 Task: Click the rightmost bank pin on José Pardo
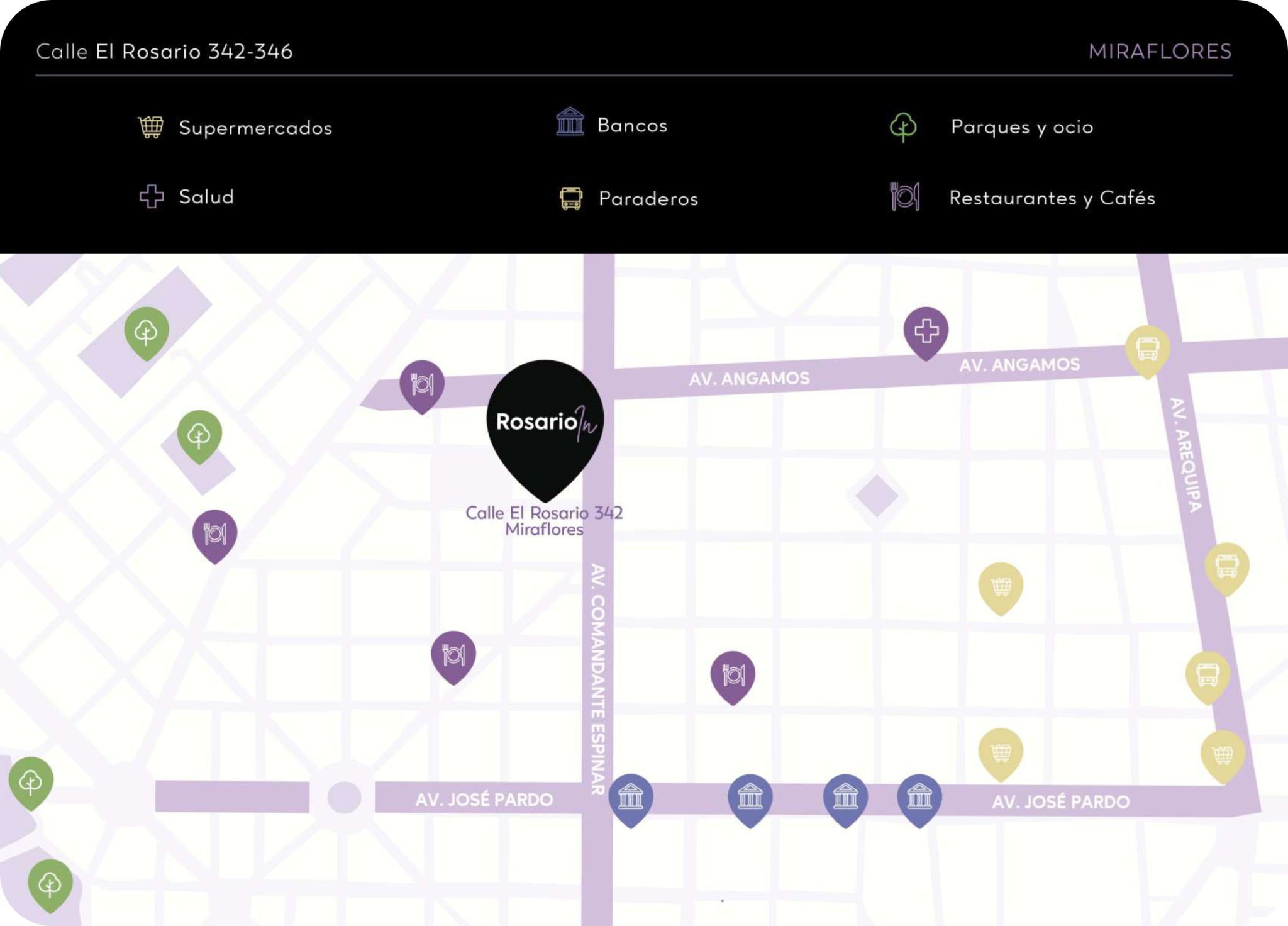pos(919,798)
